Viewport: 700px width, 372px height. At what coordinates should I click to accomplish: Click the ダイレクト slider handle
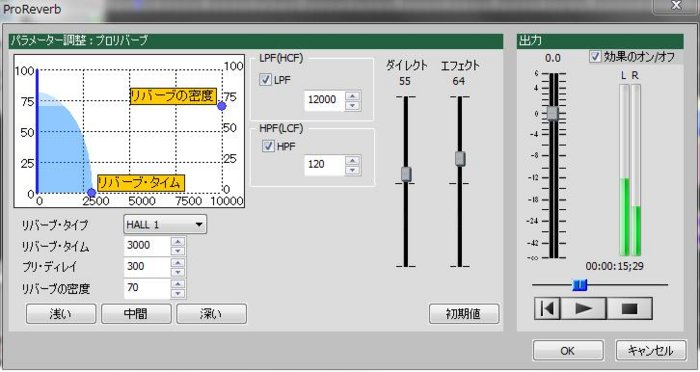coord(406,174)
